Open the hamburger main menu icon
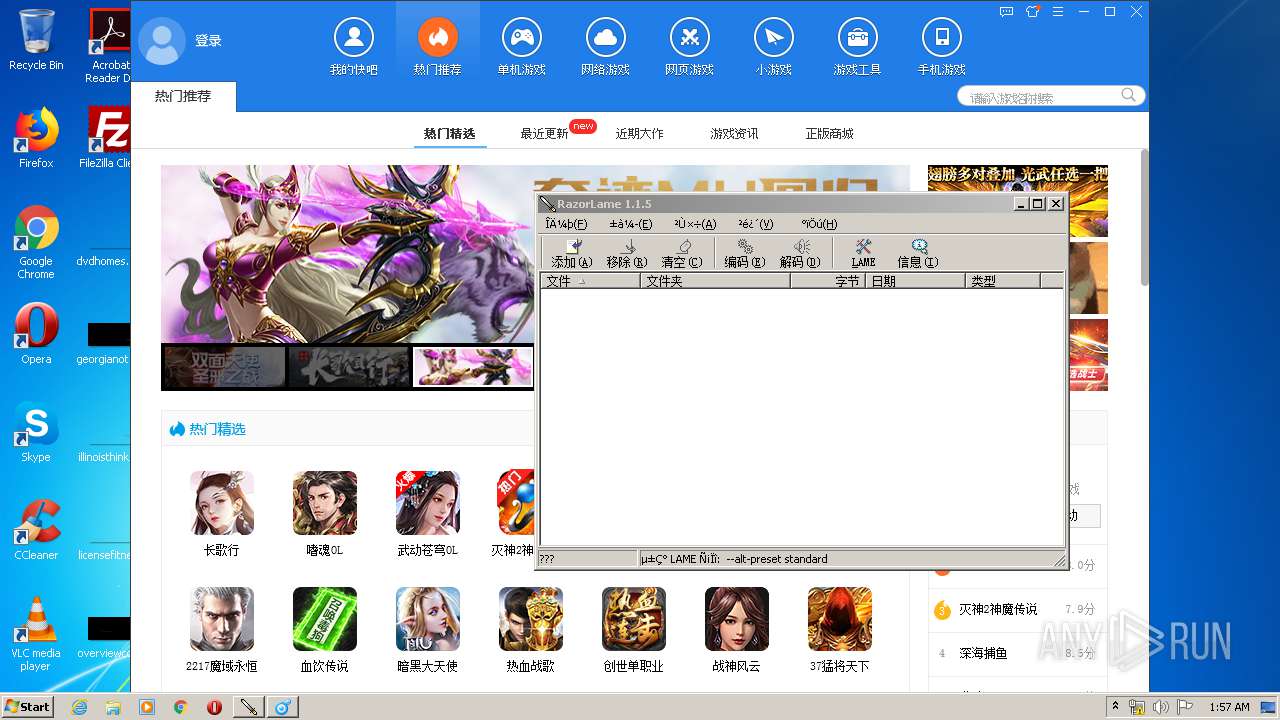The width and height of the screenshot is (1280, 720). tap(1058, 12)
